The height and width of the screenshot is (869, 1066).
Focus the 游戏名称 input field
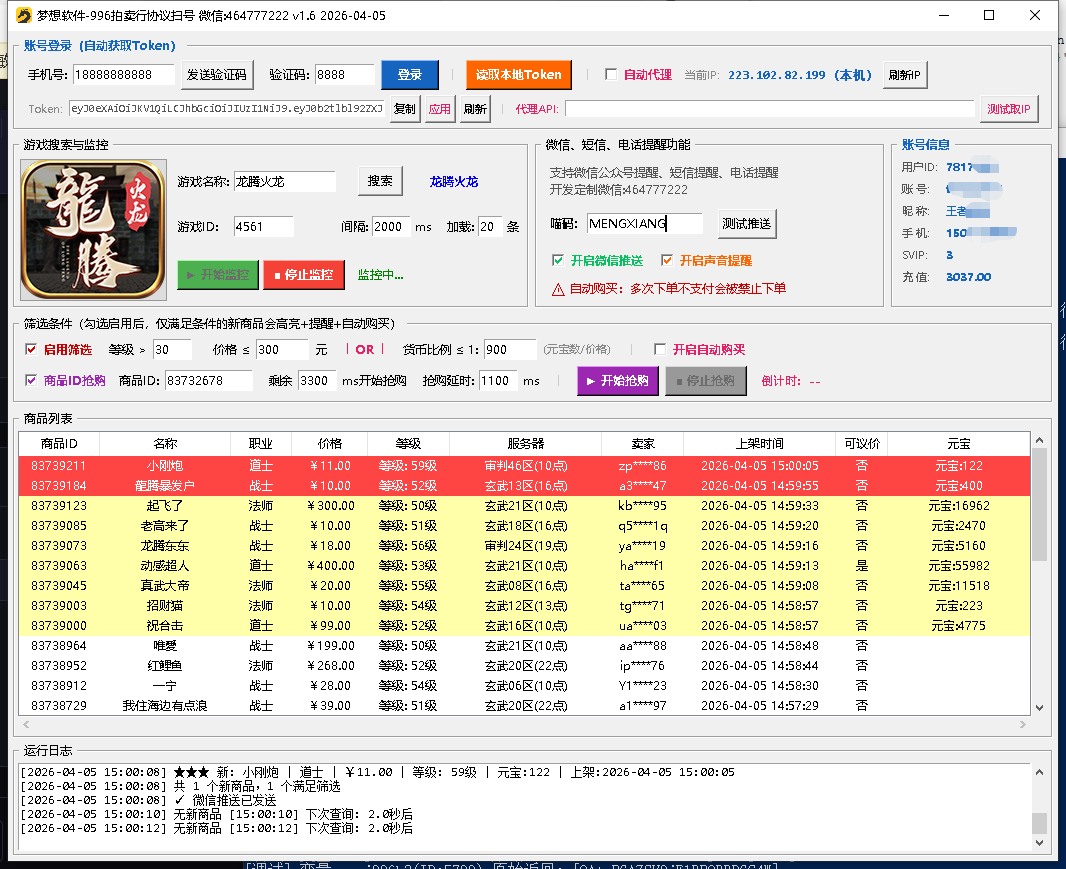click(x=285, y=182)
